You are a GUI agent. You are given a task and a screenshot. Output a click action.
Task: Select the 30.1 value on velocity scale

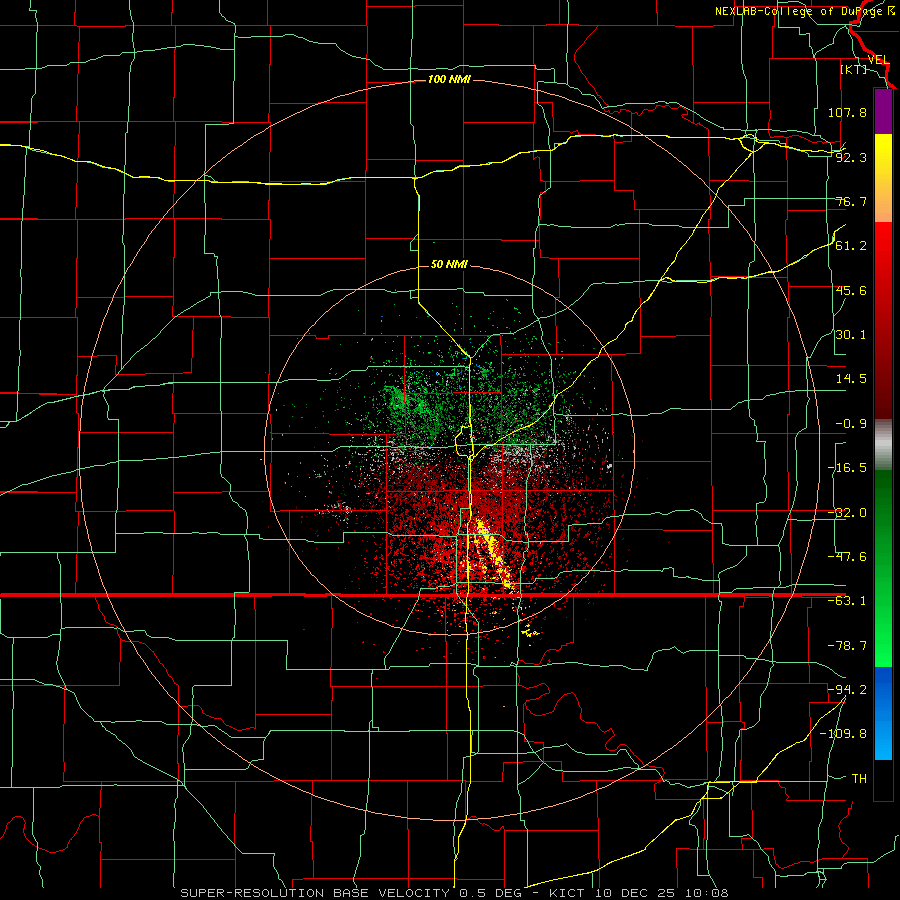click(x=851, y=335)
